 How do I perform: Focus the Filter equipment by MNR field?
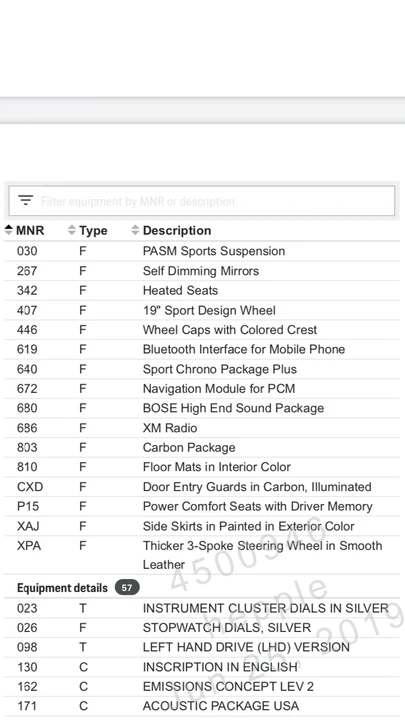202,201
